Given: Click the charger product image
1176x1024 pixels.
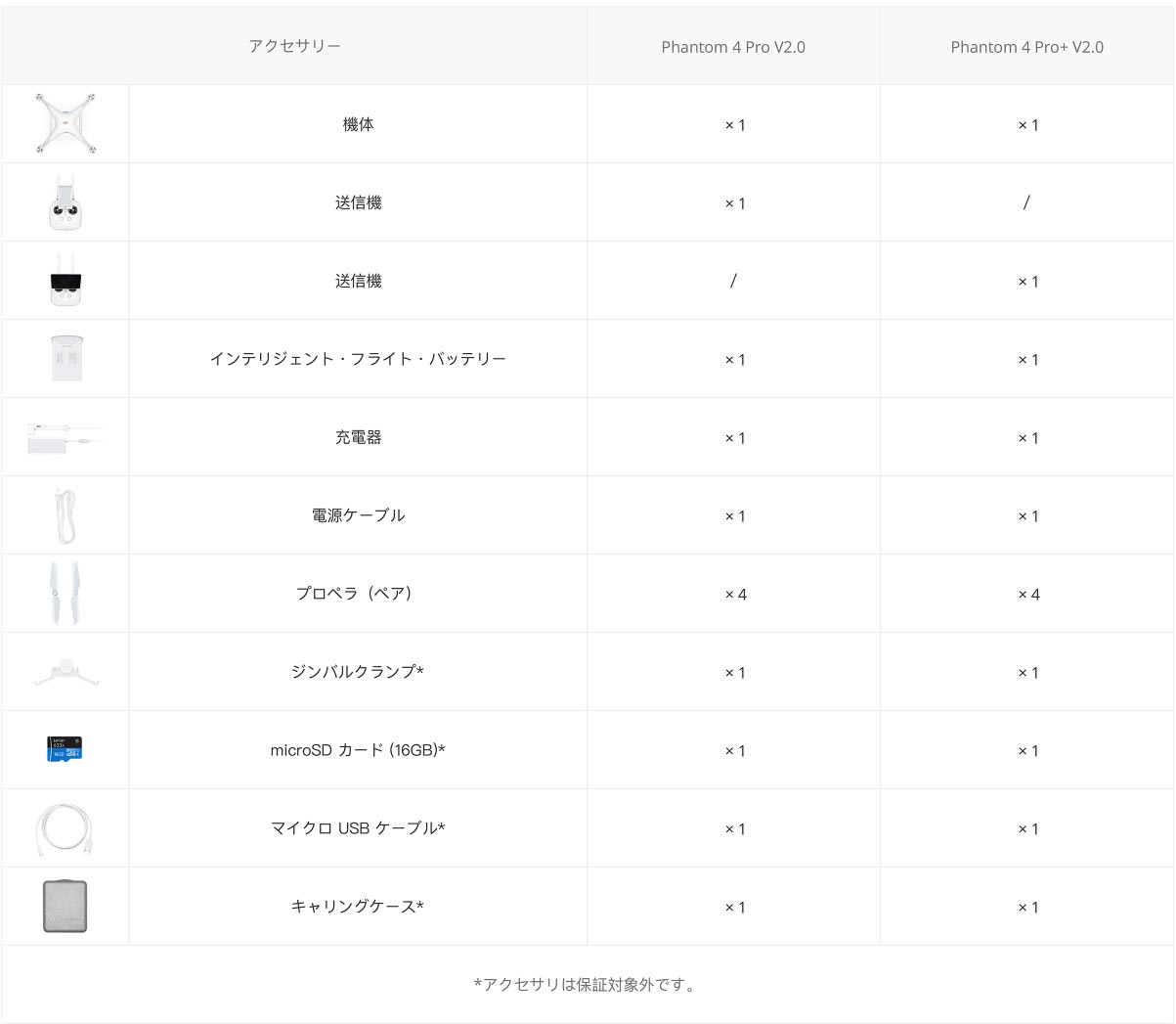Looking at the screenshot, I should click(x=65, y=437).
